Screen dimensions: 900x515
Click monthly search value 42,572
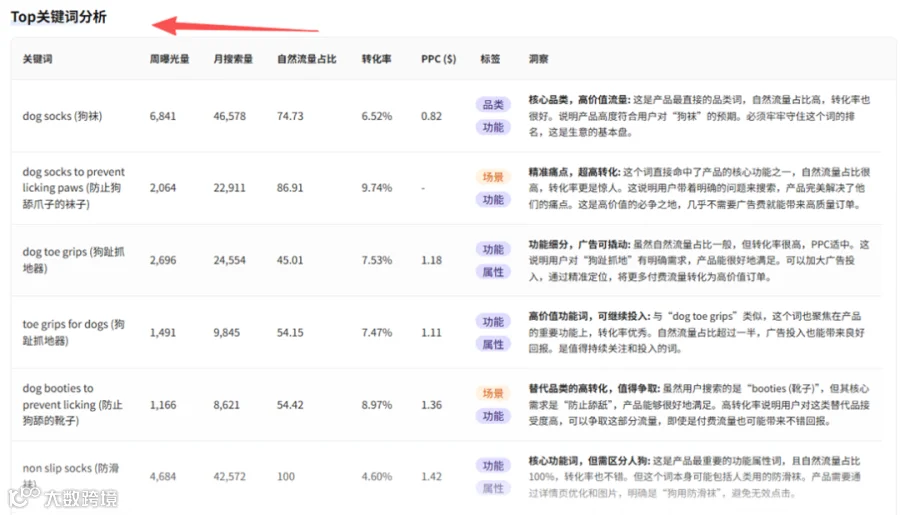[x=230, y=477]
